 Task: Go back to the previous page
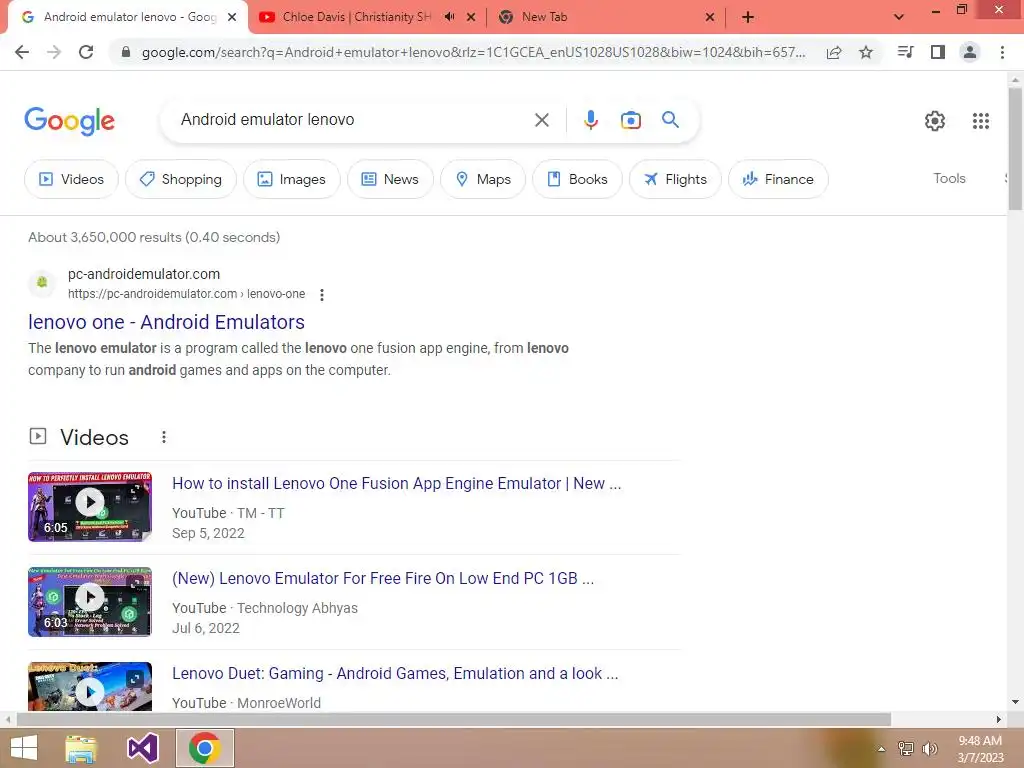click(22, 52)
